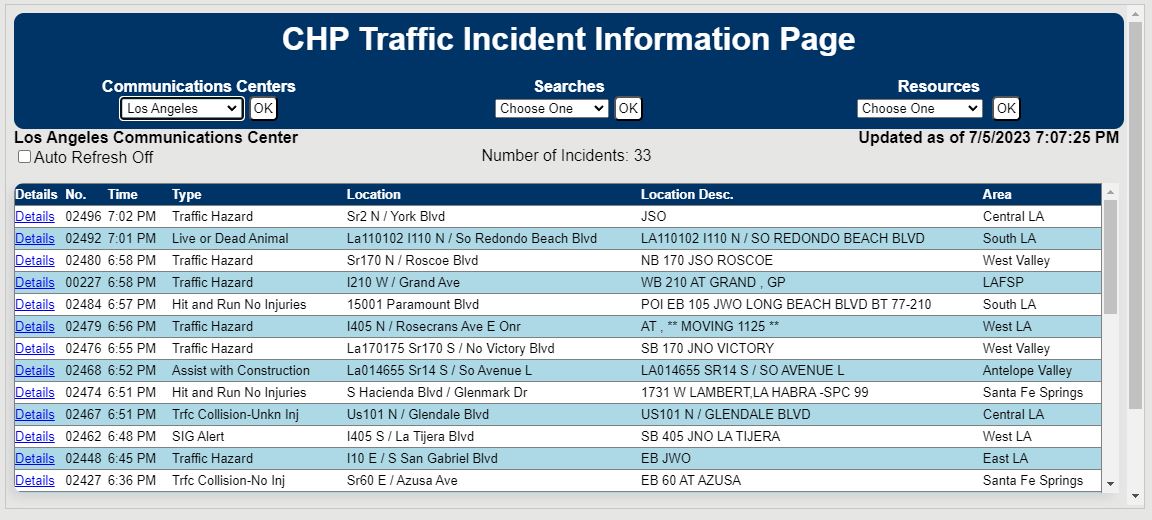1152x520 pixels.
Task: Click '15001 Paramount Blvd' location cell
Action: point(413,305)
